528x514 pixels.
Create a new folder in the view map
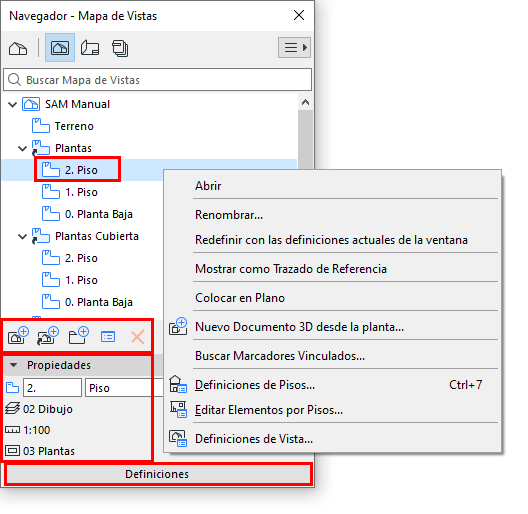pyautogui.click(x=78, y=336)
